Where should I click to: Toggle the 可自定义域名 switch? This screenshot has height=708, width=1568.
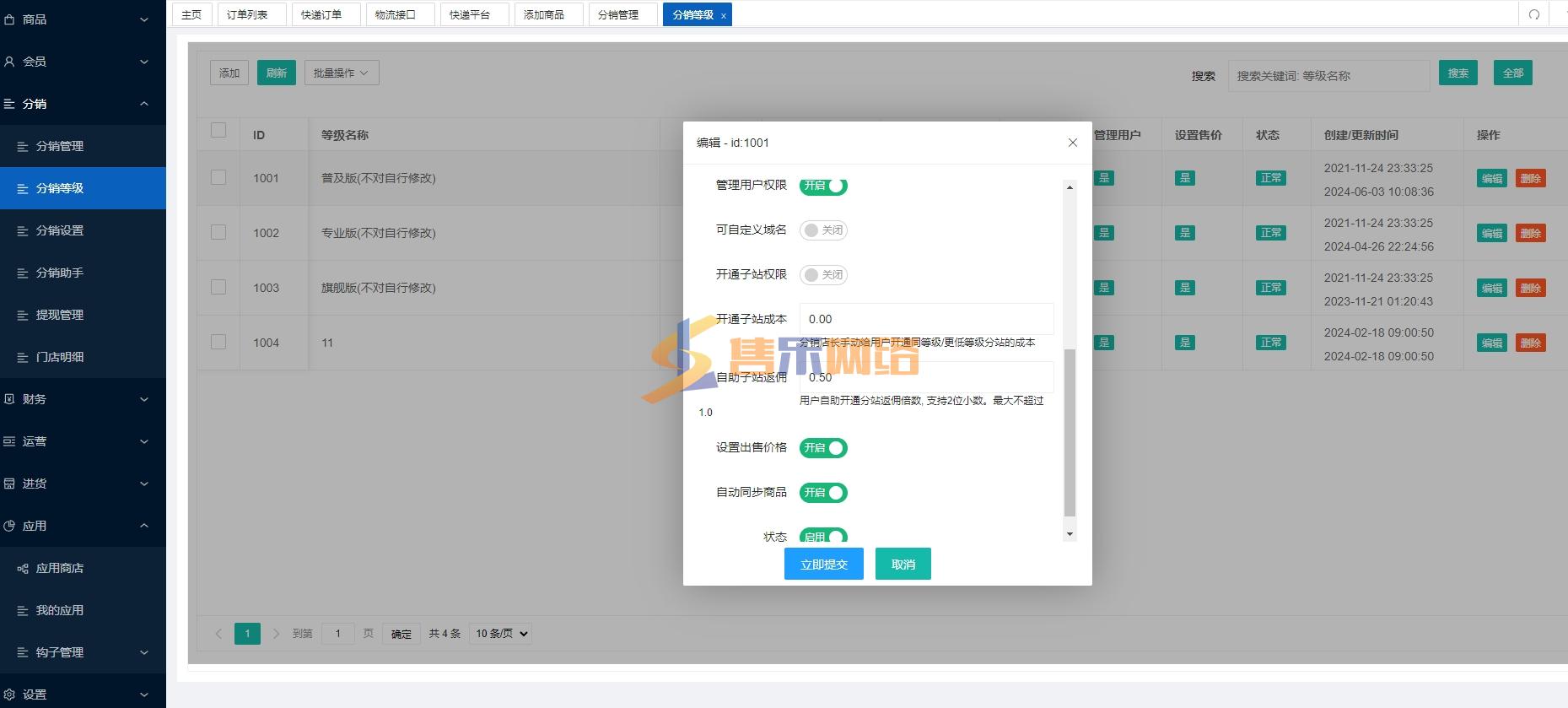click(x=823, y=230)
